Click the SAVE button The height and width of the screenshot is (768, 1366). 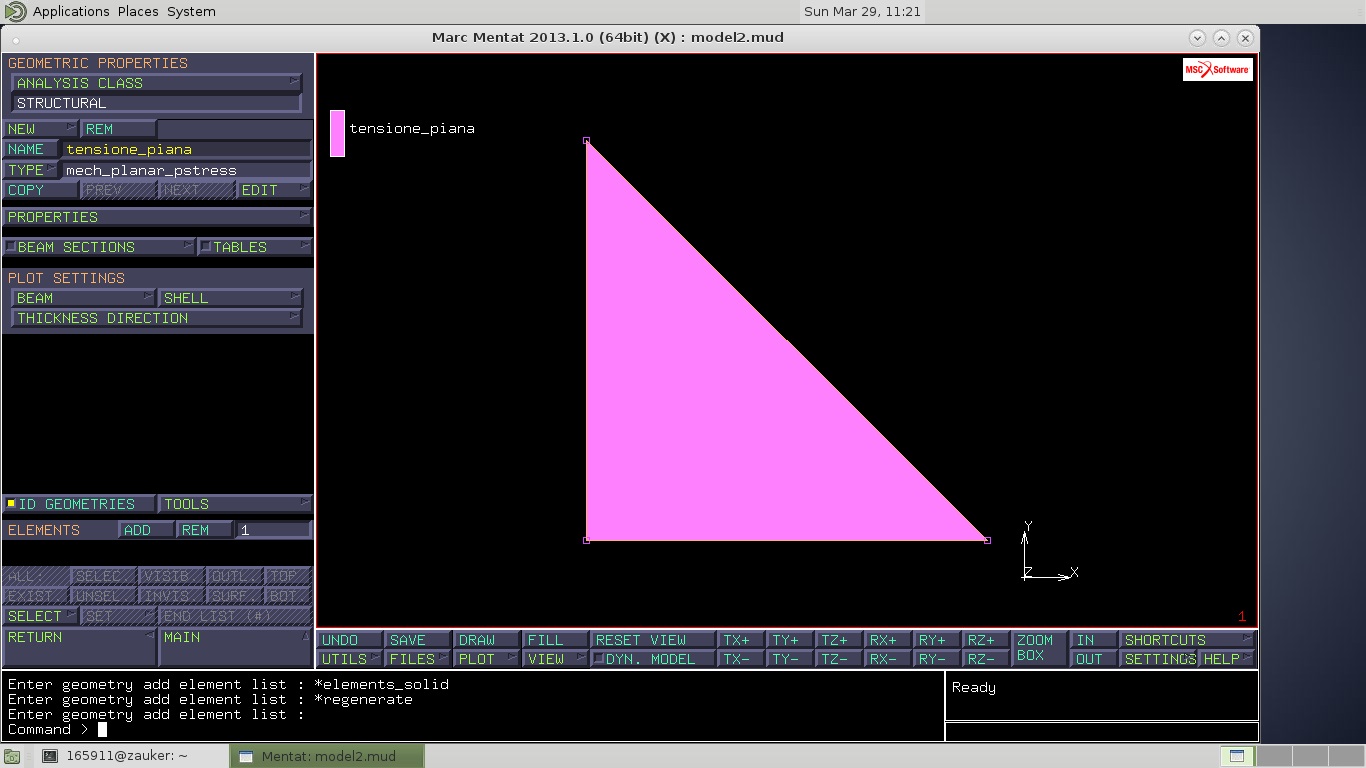[x=418, y=640]
